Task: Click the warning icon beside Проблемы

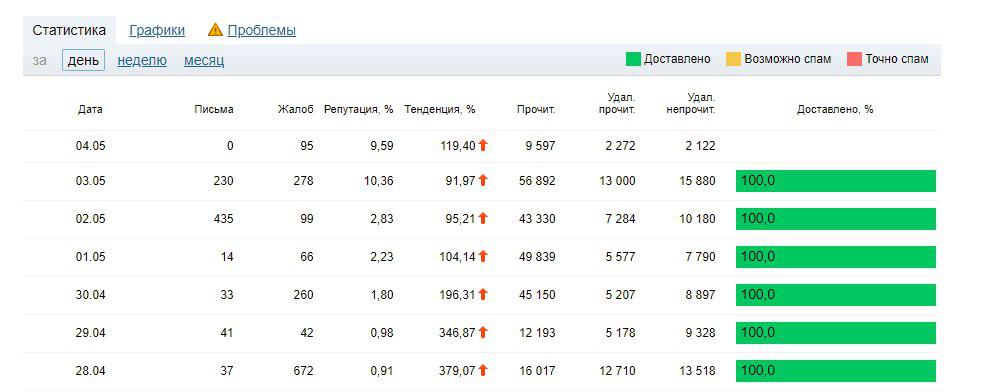Action: point(215,30)
